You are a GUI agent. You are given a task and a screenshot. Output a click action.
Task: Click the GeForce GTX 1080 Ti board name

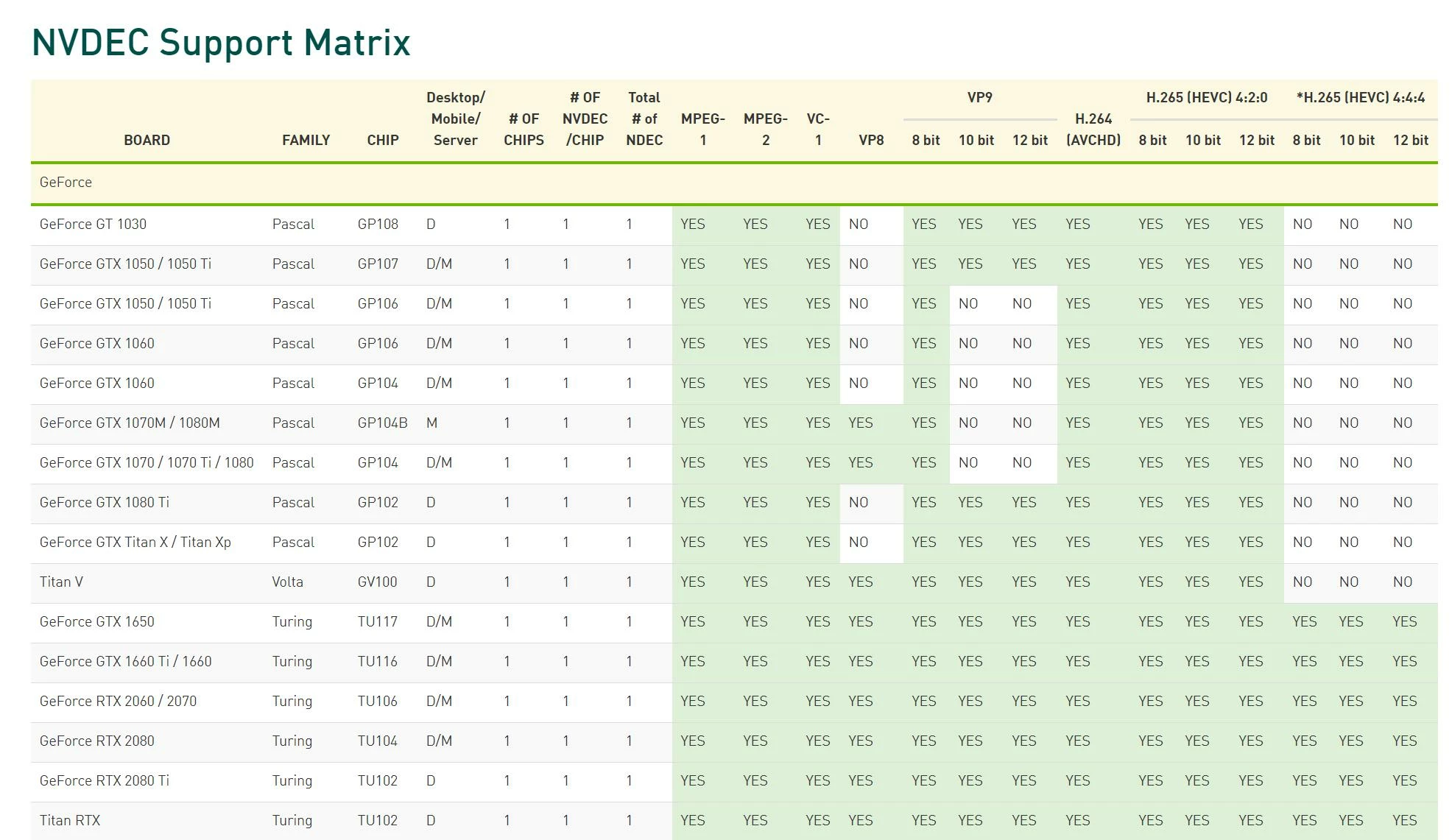click(x=104, y=502)
